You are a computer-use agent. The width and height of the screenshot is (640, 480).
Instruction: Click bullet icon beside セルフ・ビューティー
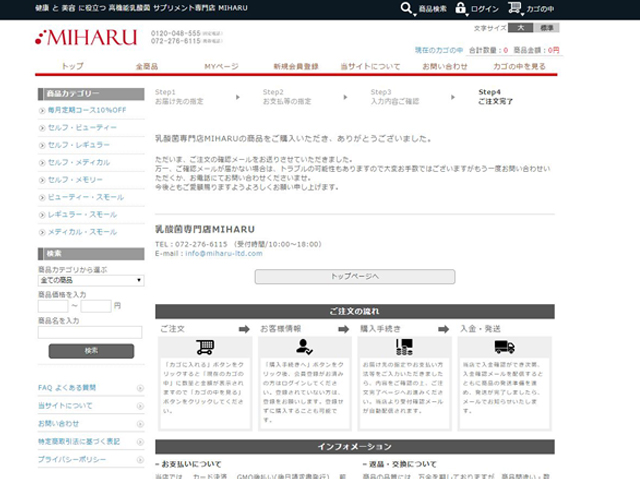42,128
